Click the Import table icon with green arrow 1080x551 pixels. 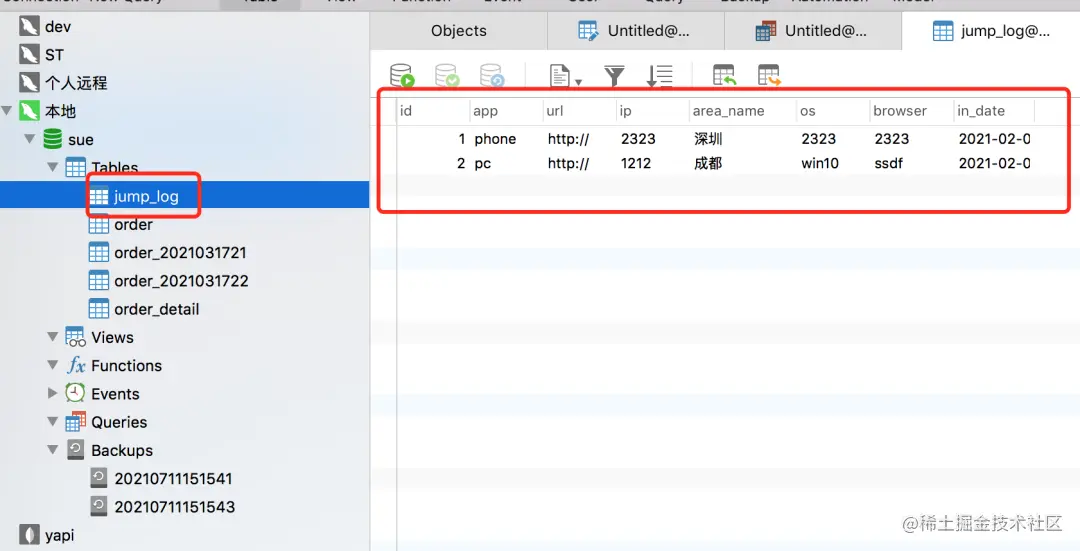pyautogui.click(x=724, y=75)
